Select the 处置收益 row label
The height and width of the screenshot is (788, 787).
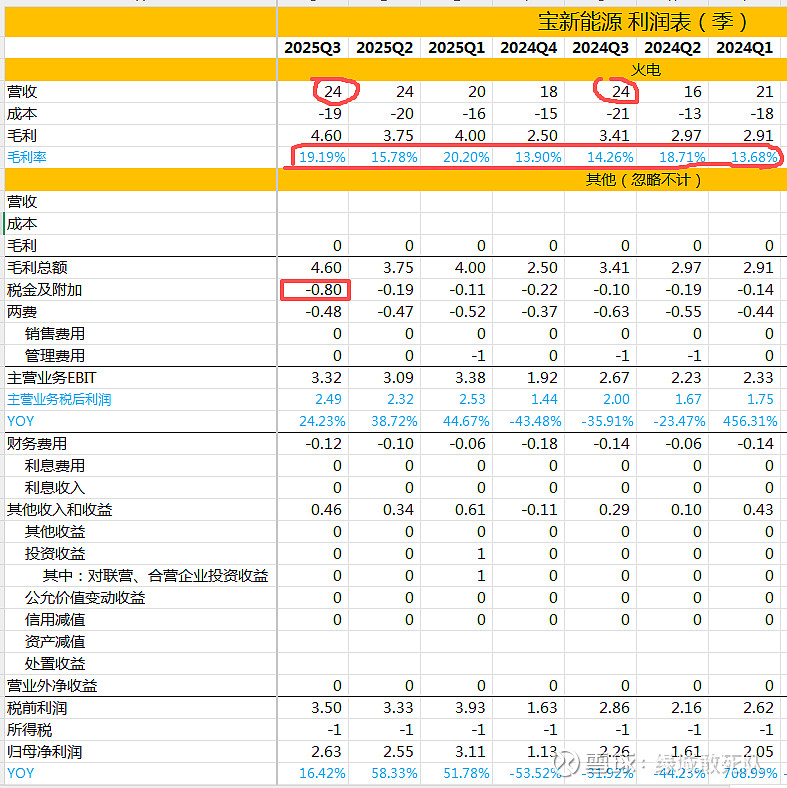click(55, 664)
